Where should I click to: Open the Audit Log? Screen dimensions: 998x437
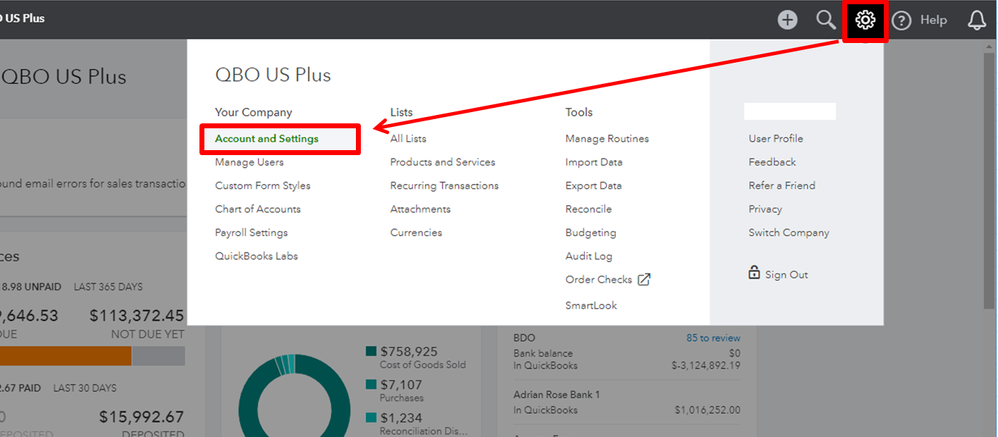588,256
